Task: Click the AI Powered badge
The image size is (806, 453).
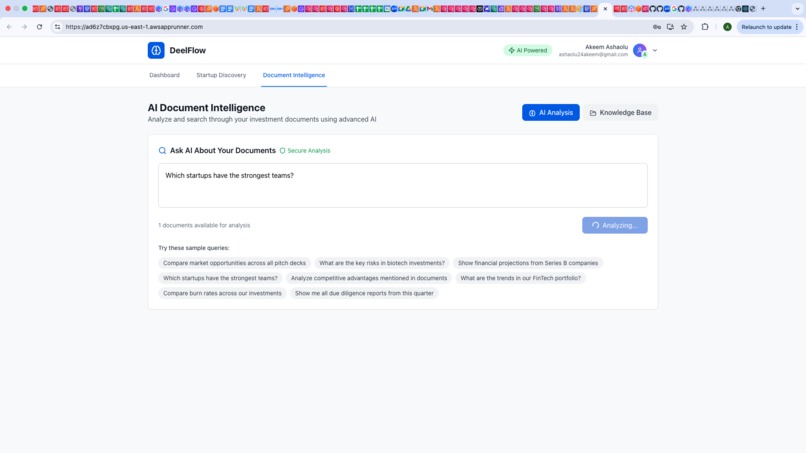Action: (x=527, y=50)
